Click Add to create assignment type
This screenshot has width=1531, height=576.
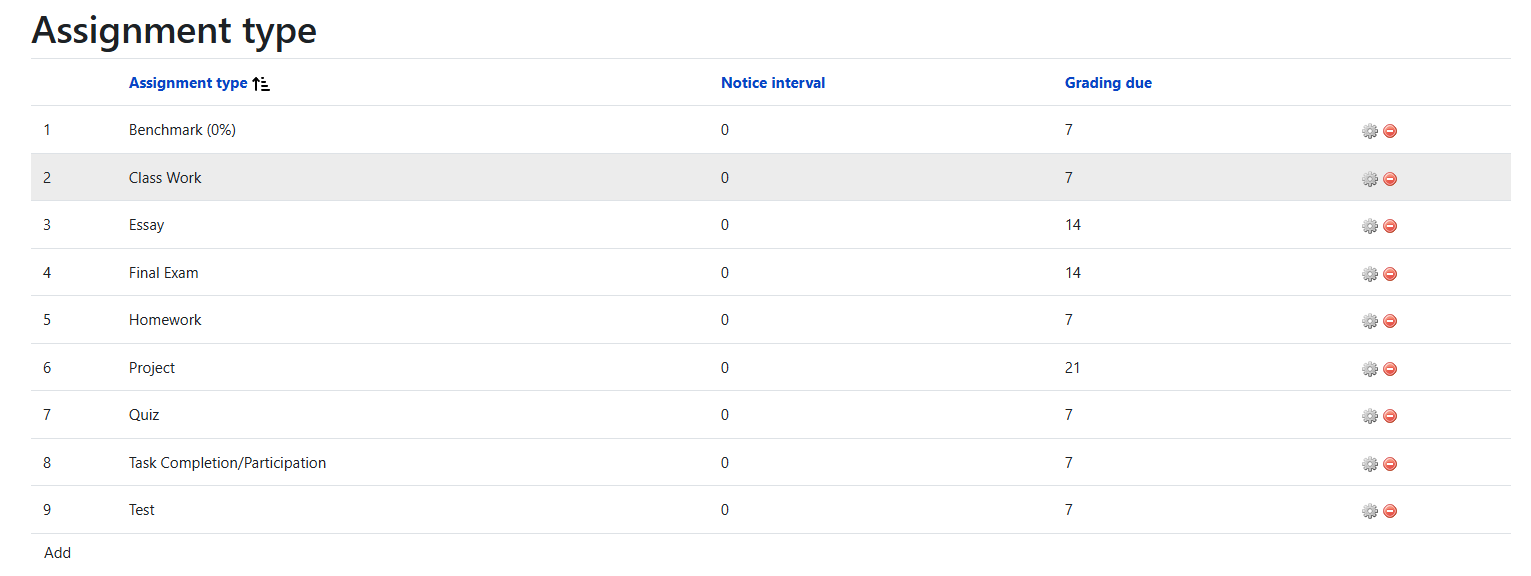(x=57, y=553)
